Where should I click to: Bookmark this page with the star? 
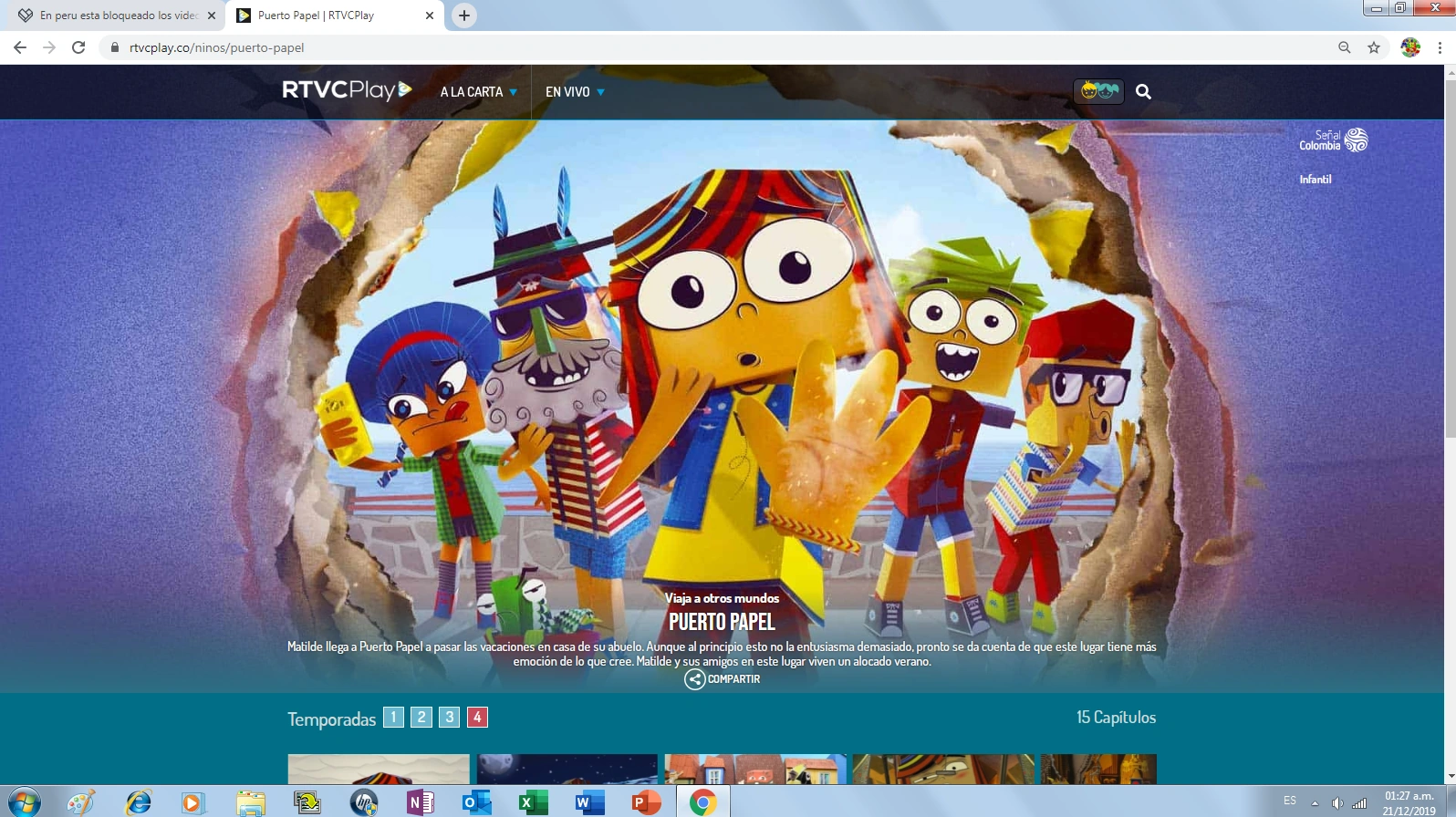click(x=1374, y=47)
